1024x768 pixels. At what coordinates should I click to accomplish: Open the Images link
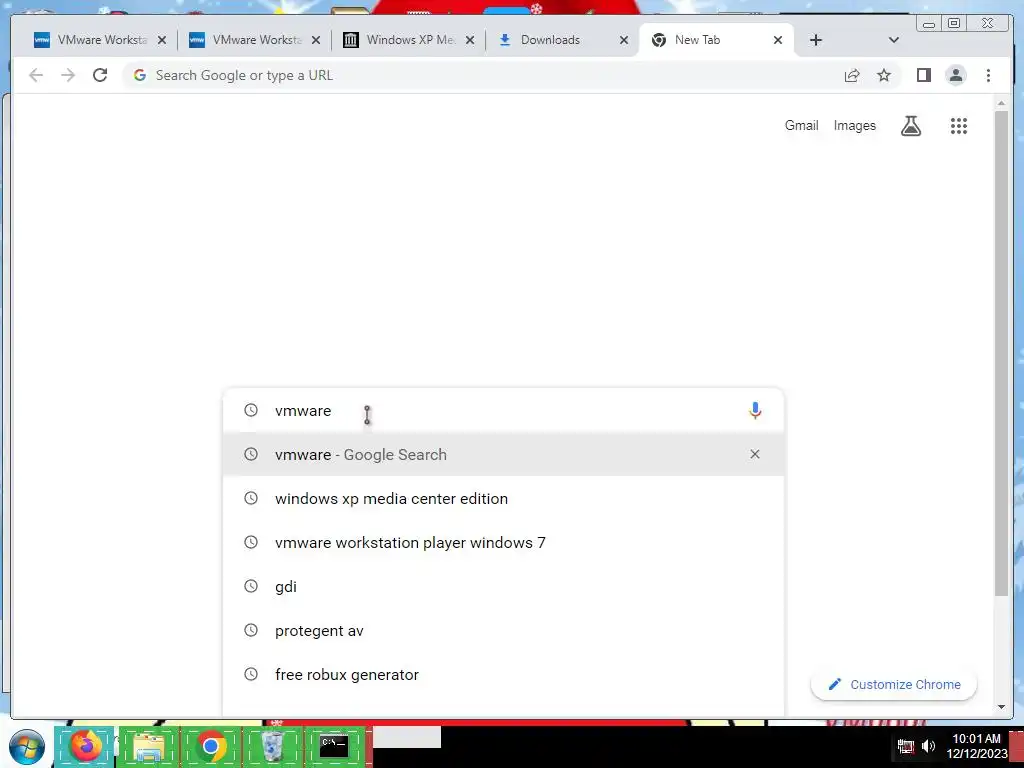854,125
